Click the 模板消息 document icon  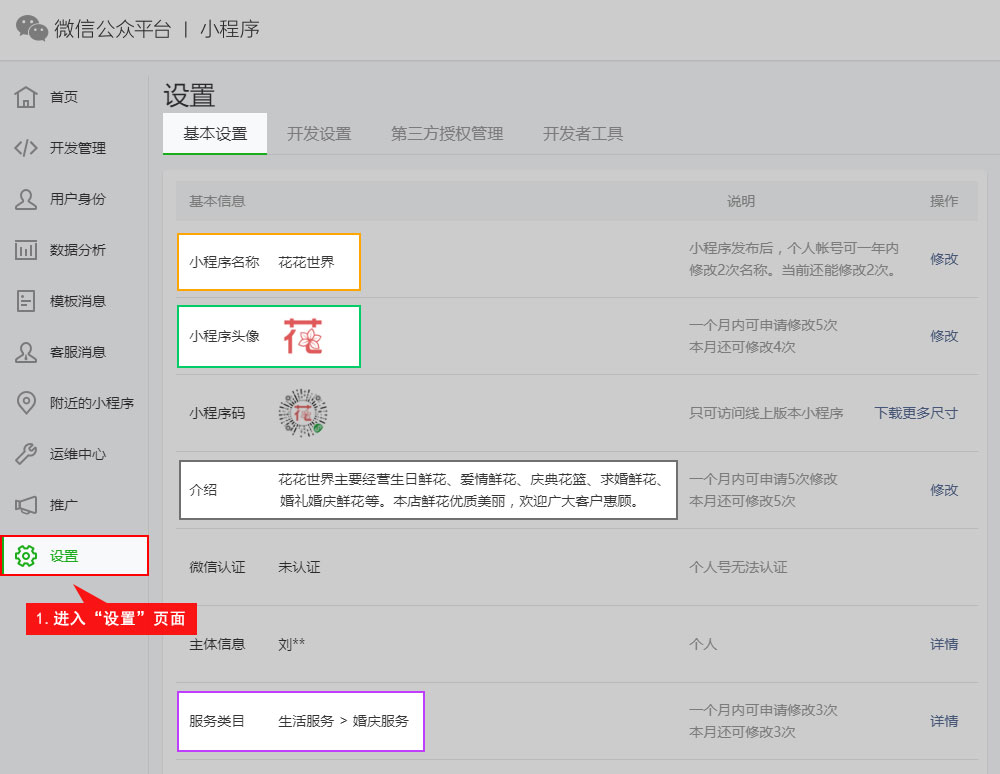[26, 301]
